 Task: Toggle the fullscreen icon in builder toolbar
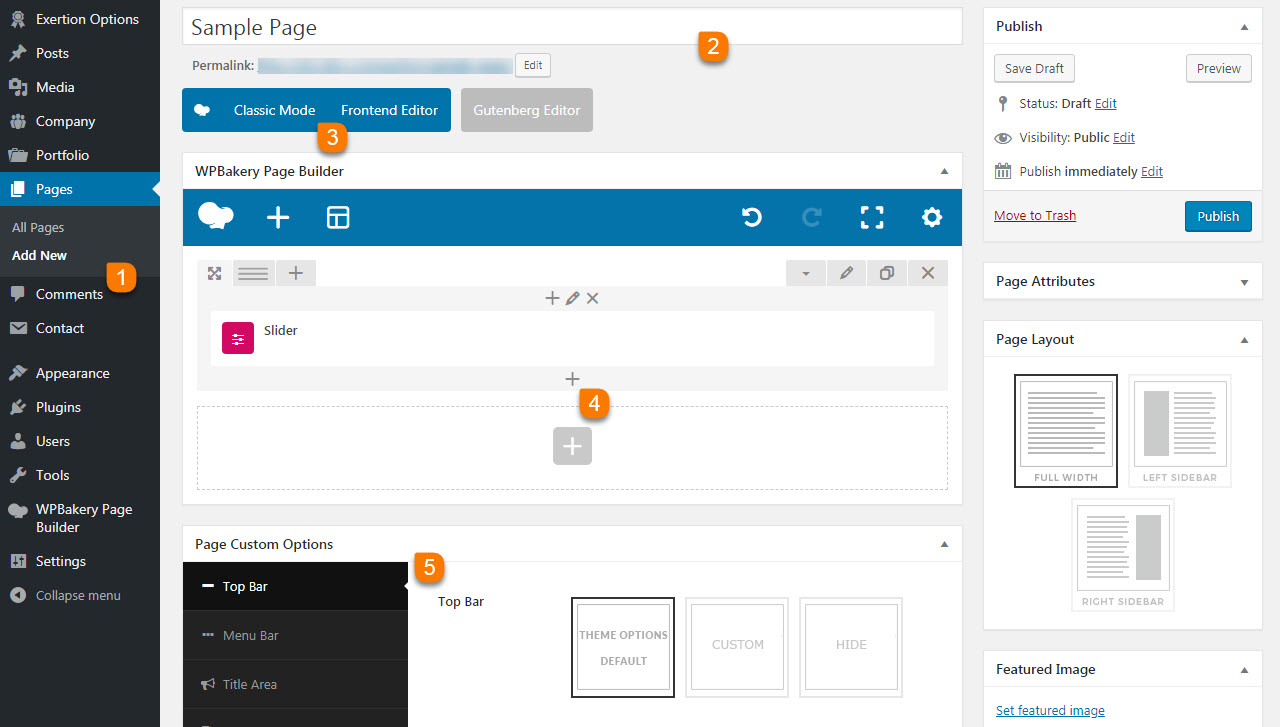(x=872, y=217)
